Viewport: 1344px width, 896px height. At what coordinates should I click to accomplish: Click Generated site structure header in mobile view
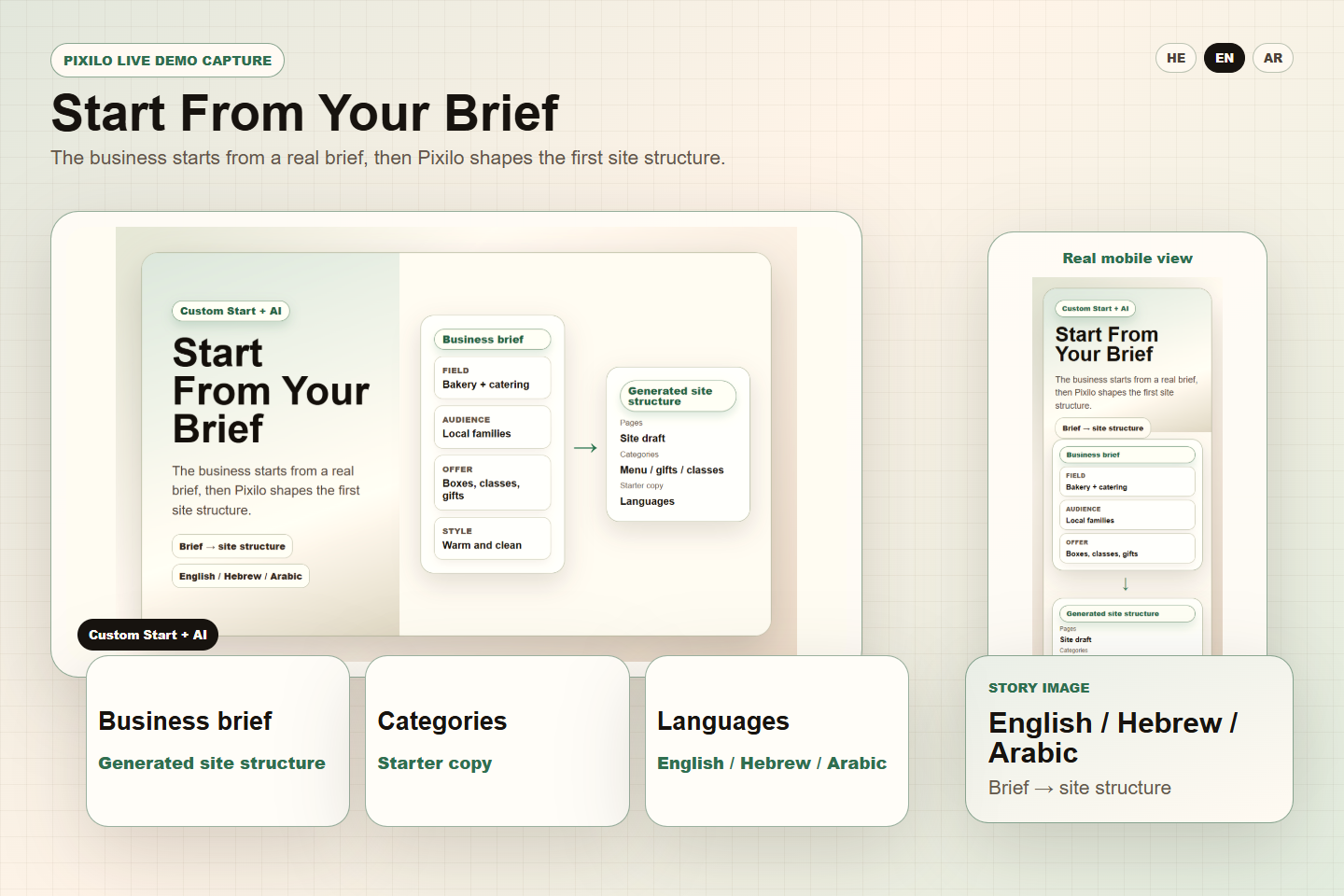click(1127, 613)
